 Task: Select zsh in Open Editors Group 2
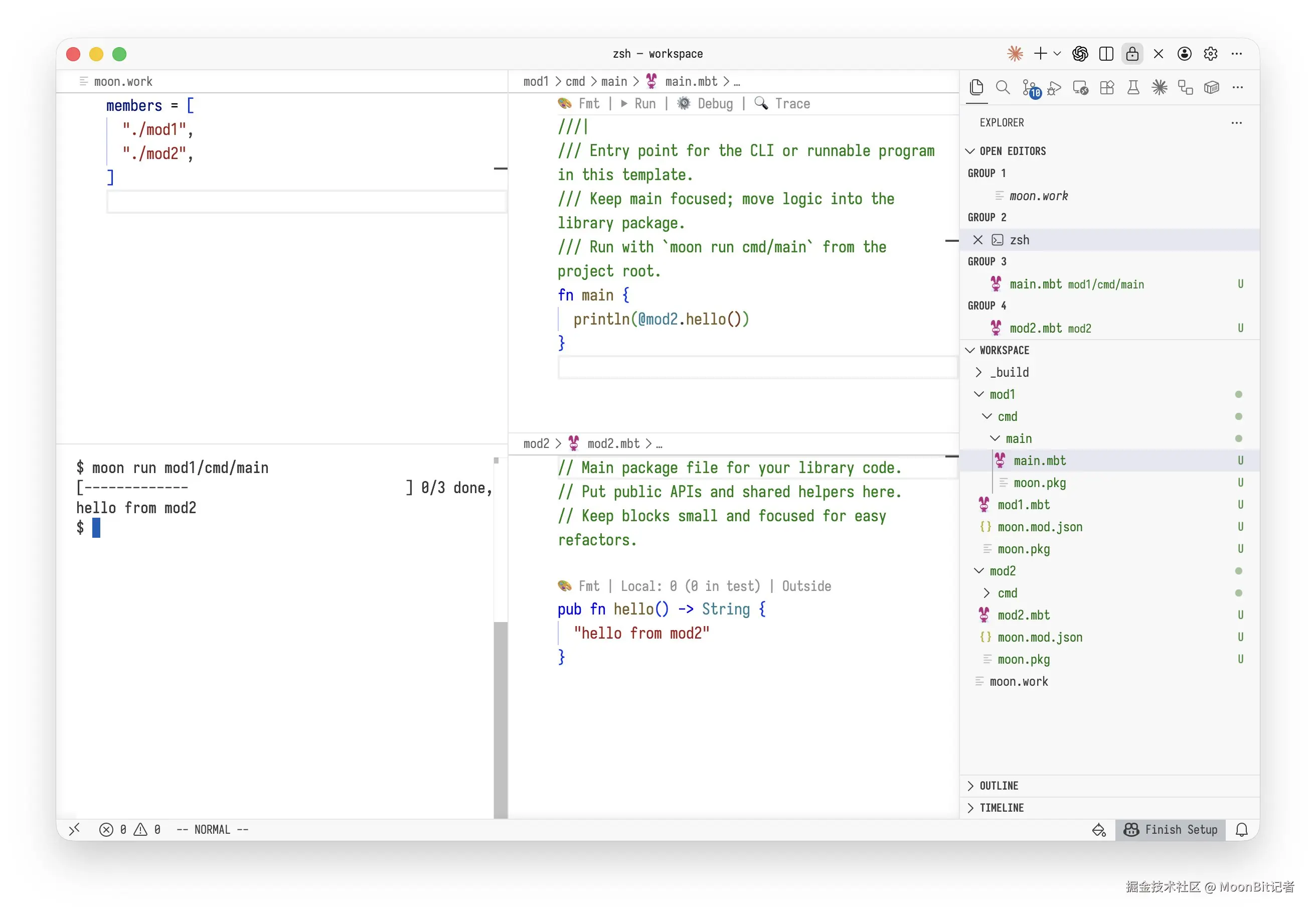point(1019,240)
